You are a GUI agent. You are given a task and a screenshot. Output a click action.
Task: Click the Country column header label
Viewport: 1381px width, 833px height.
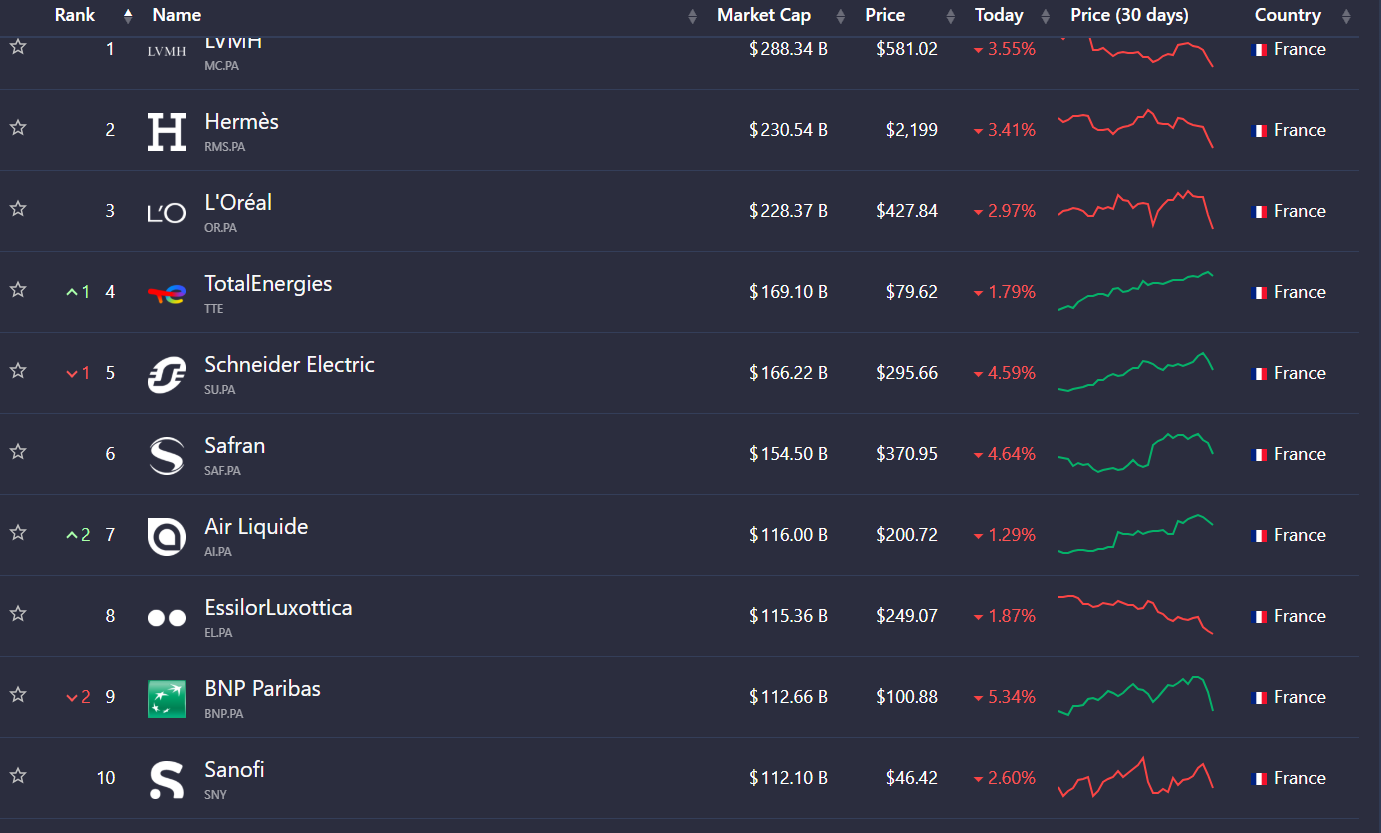(1288, 15)
